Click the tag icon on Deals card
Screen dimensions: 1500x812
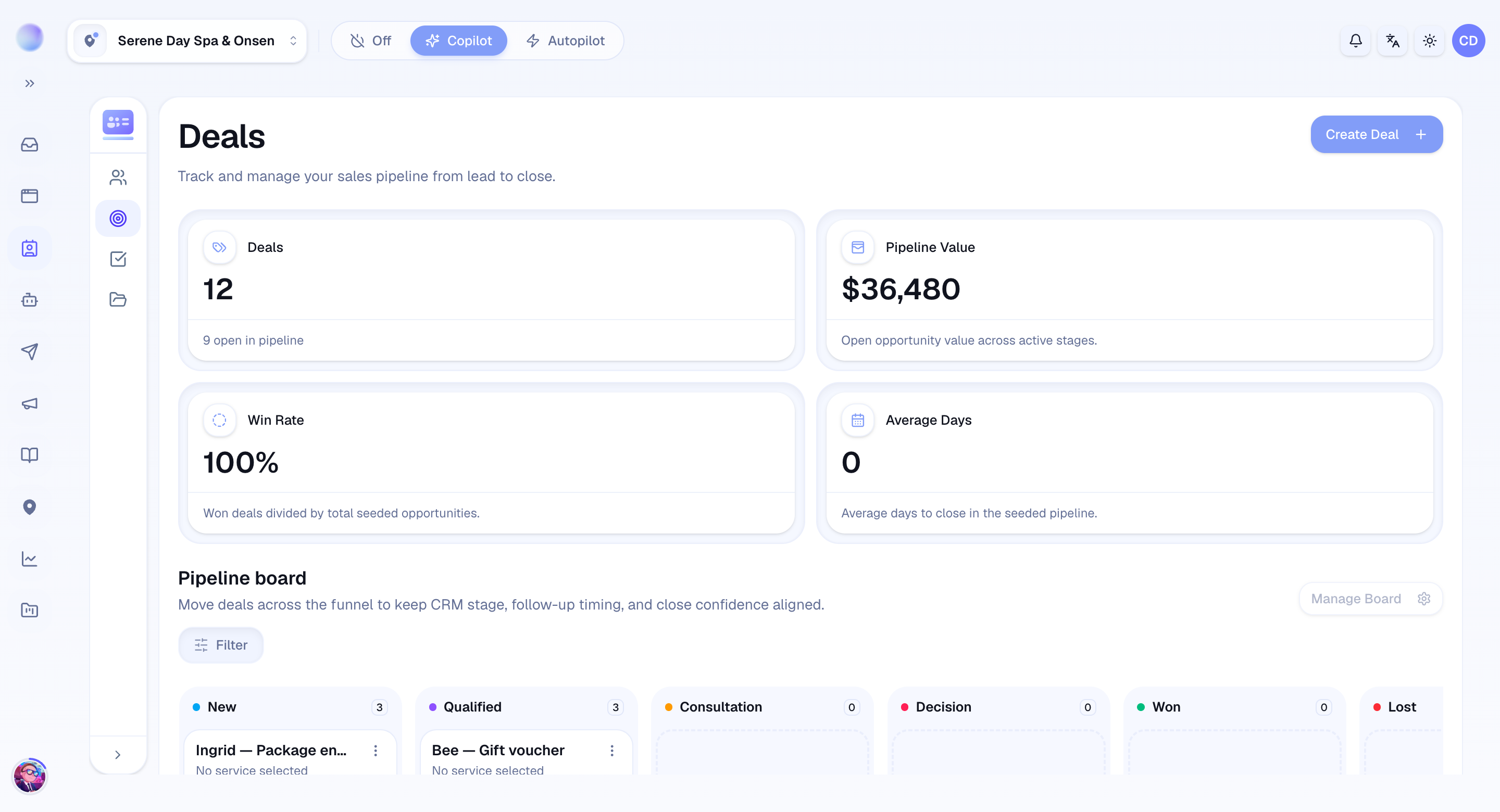pos(219,247)
